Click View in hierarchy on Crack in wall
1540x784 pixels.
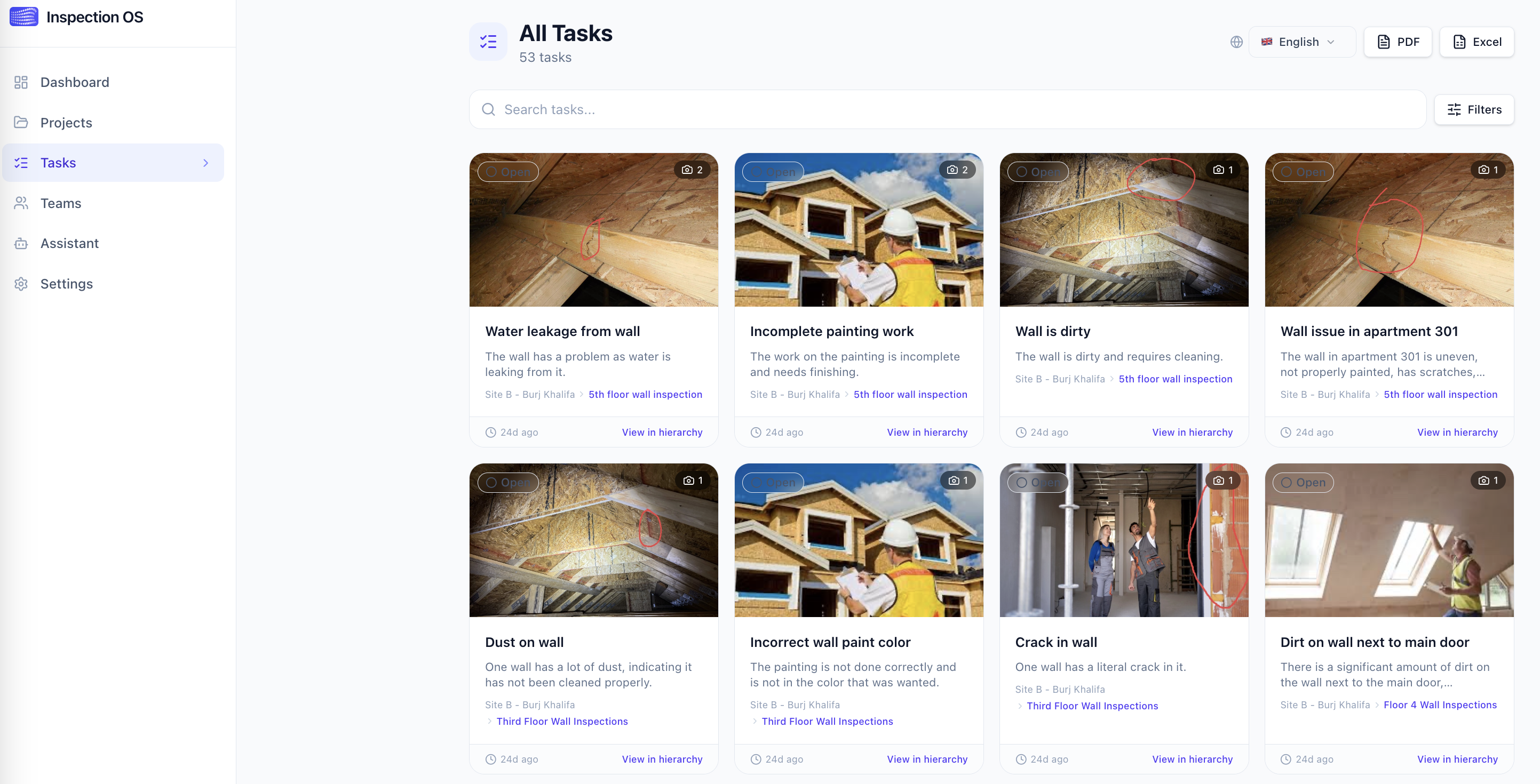click(1192, 759)
